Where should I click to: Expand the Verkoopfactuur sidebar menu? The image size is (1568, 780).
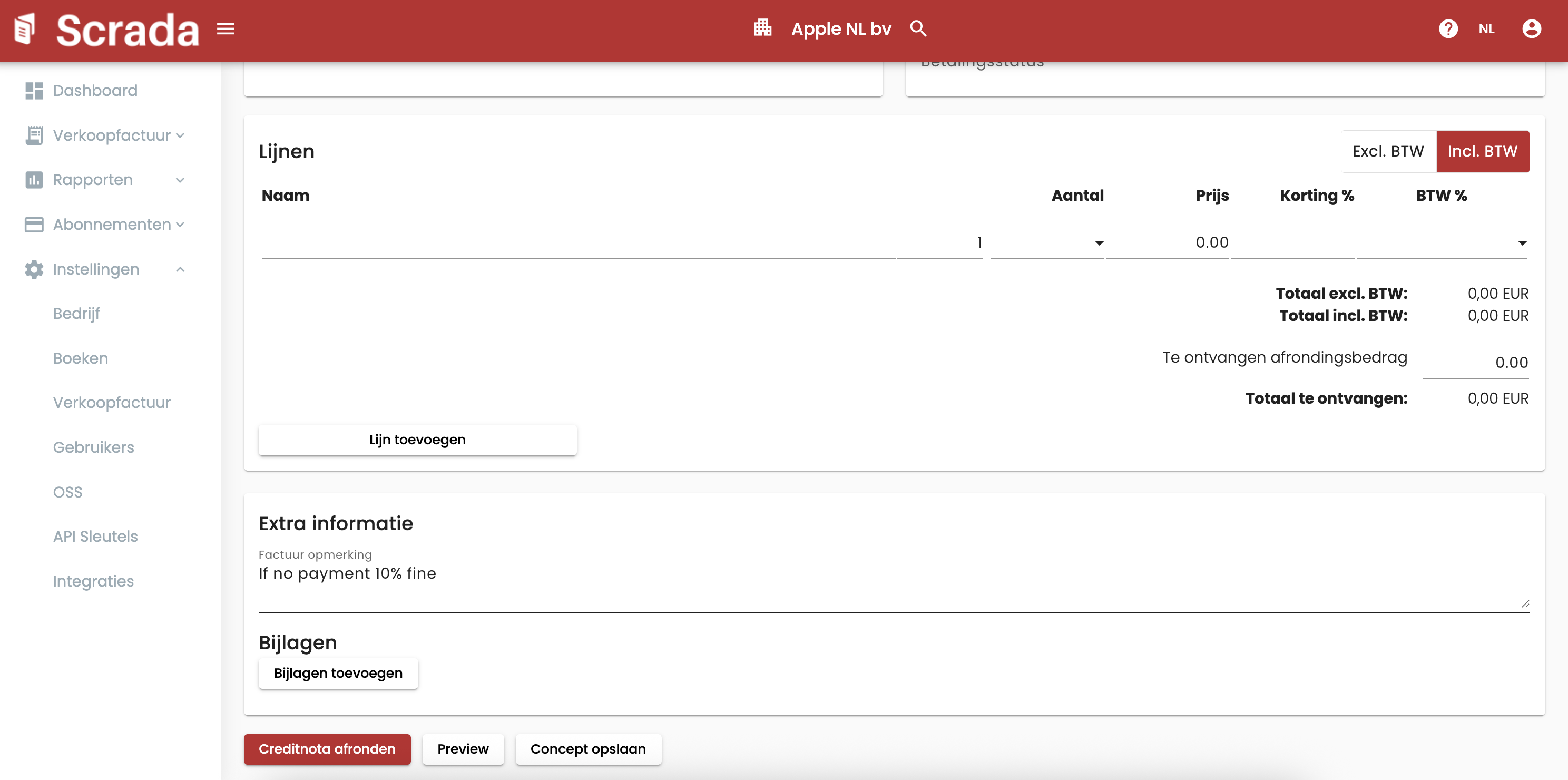[113, 135]
